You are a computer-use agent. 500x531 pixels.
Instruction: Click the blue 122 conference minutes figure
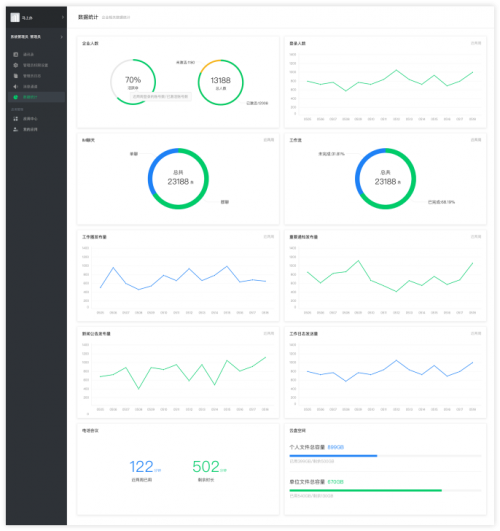tap(141, 467)
